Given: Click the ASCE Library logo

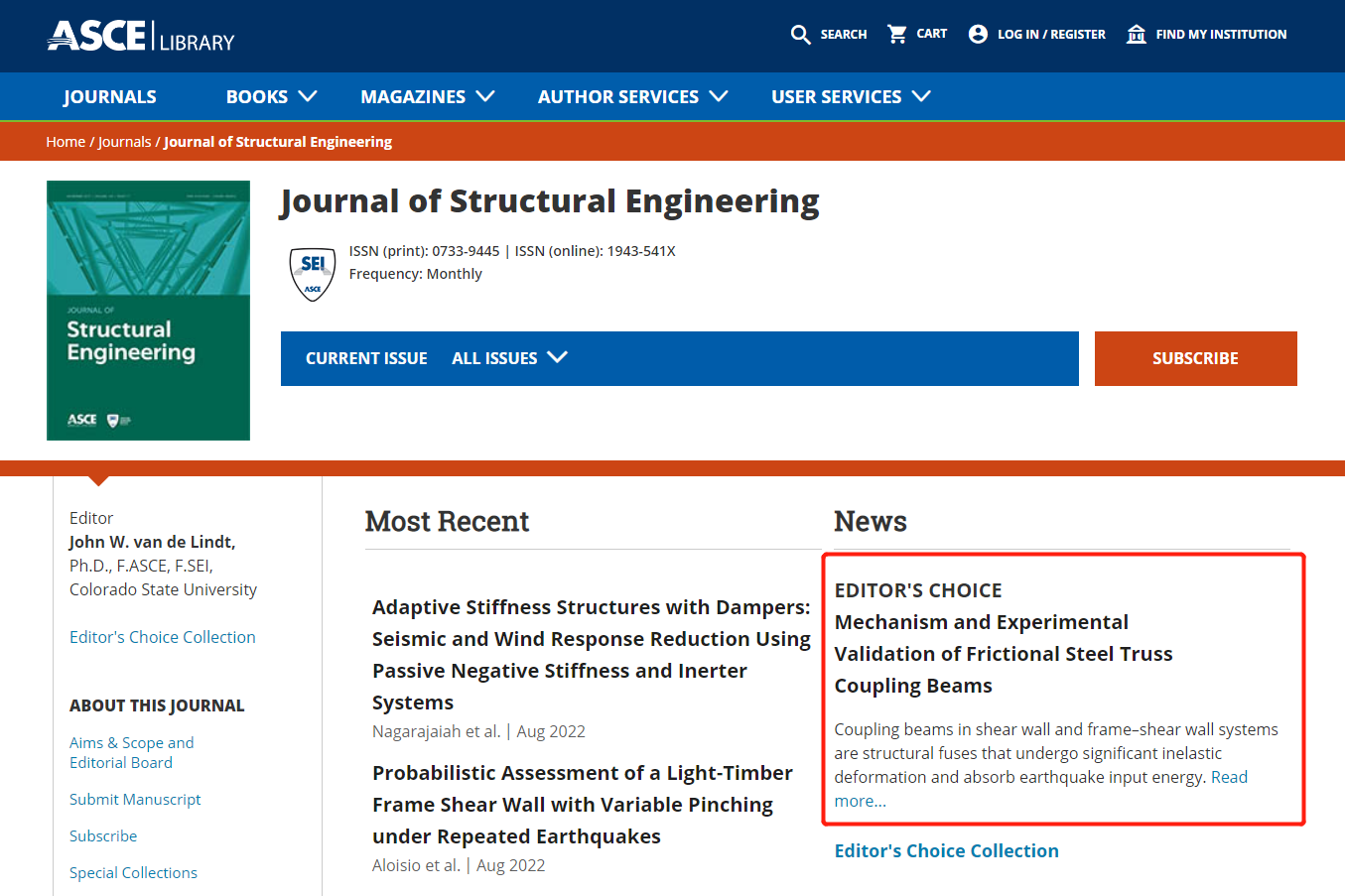Looking at the screenshot, I should coord(141,37).
